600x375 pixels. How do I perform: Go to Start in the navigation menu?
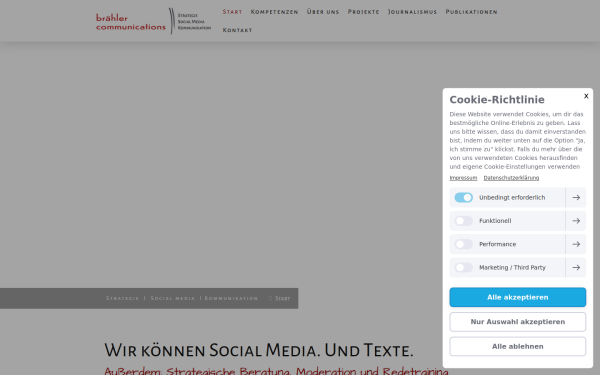232,12
